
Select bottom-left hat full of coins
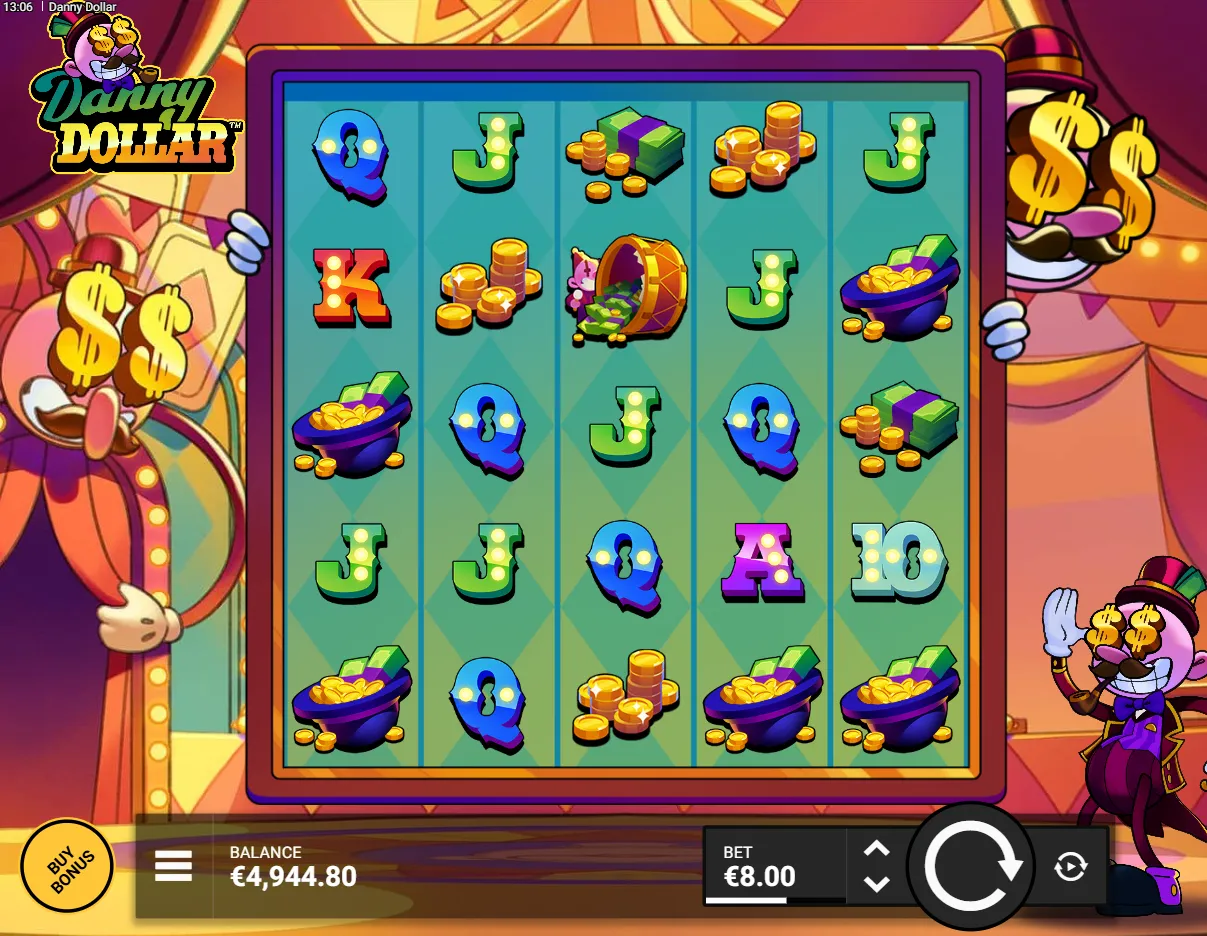[x=350, y=698]
